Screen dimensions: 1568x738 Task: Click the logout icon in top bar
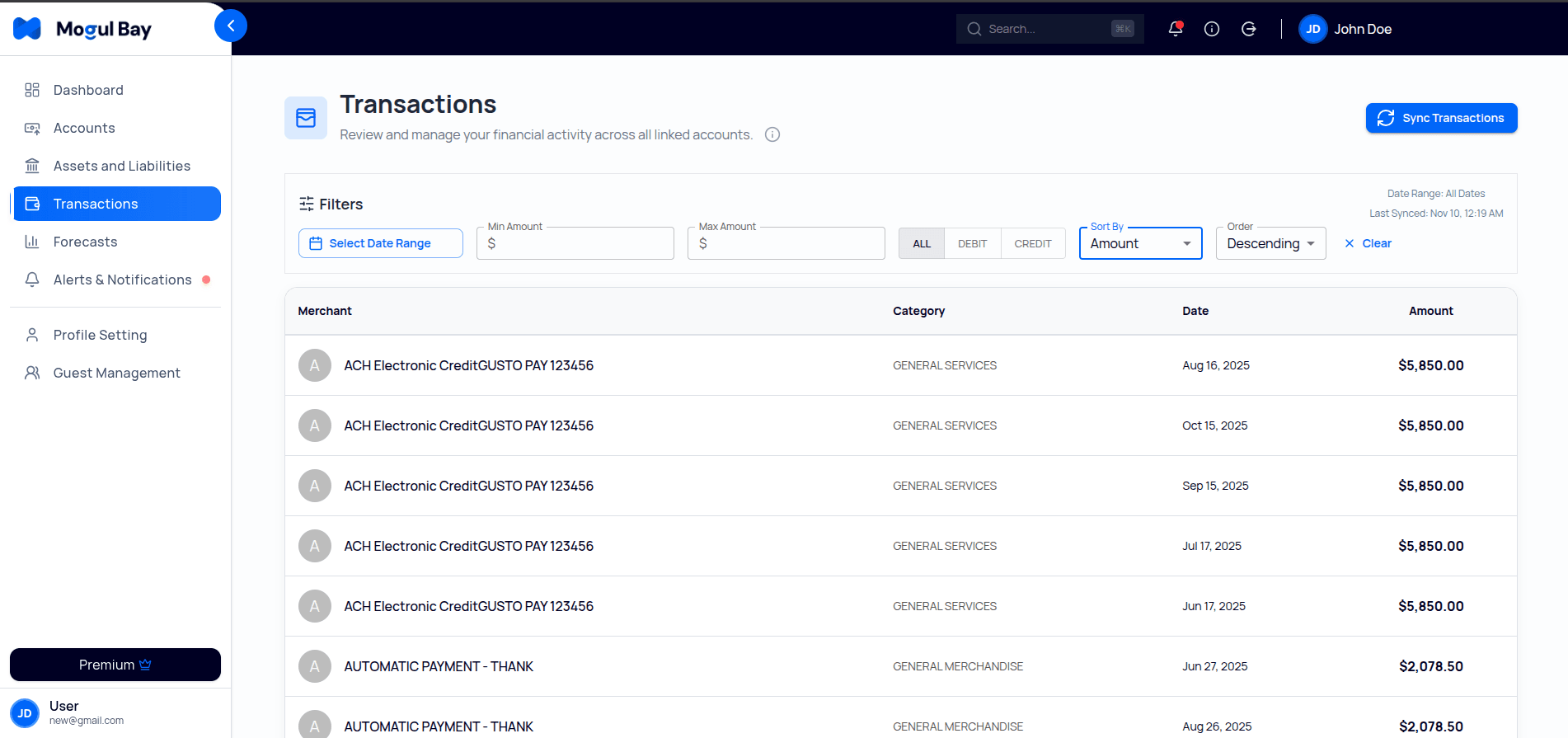tap(1249, 29)
